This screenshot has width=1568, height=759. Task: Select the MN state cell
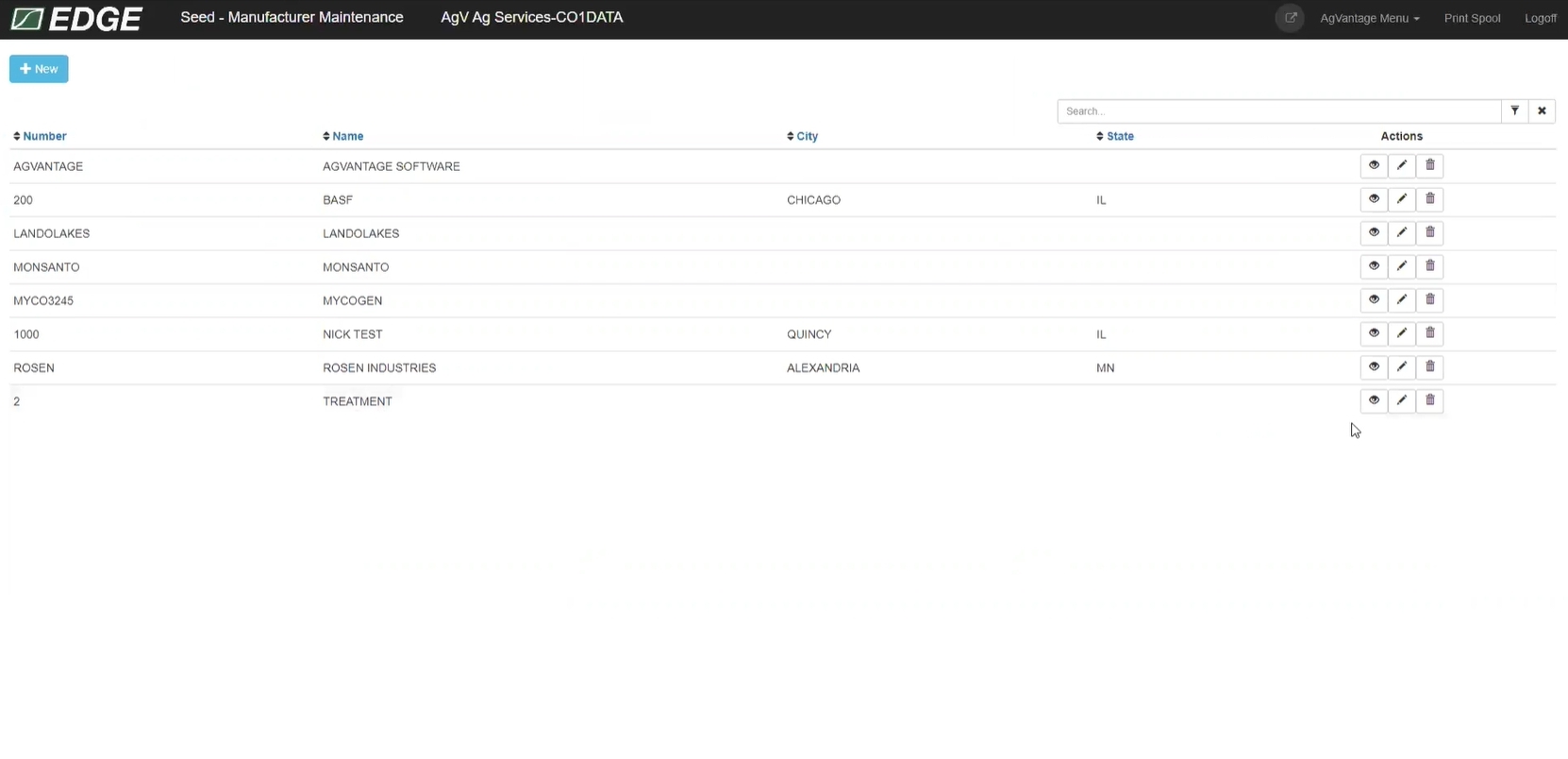tap(1105, 368)
